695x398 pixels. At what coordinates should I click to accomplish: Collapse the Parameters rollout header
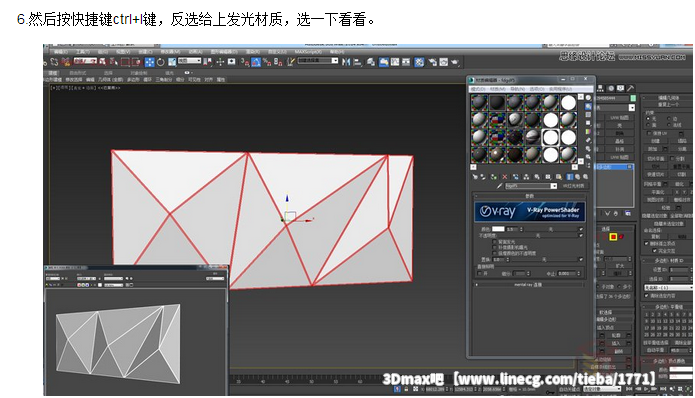click(530, 195)
